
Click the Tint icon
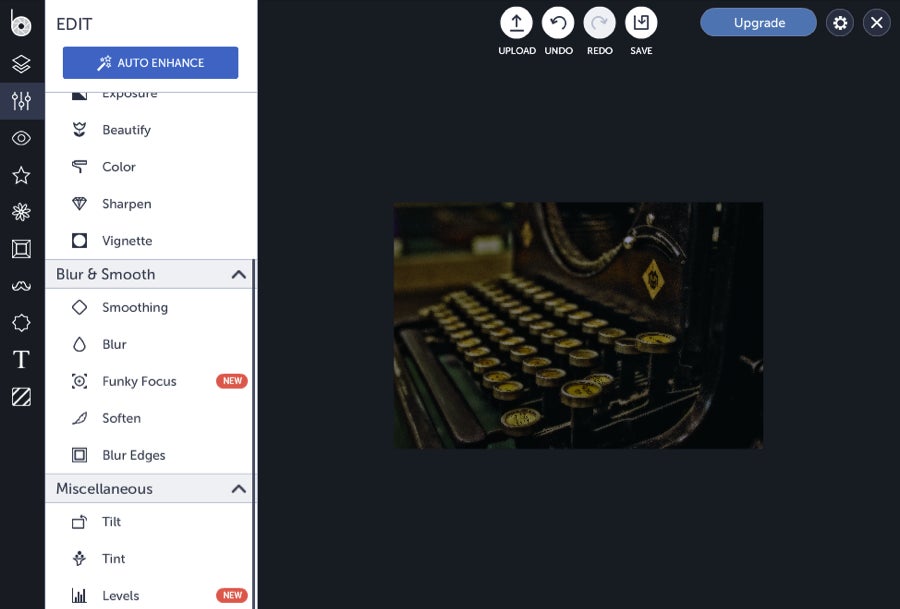coord(79,558)
